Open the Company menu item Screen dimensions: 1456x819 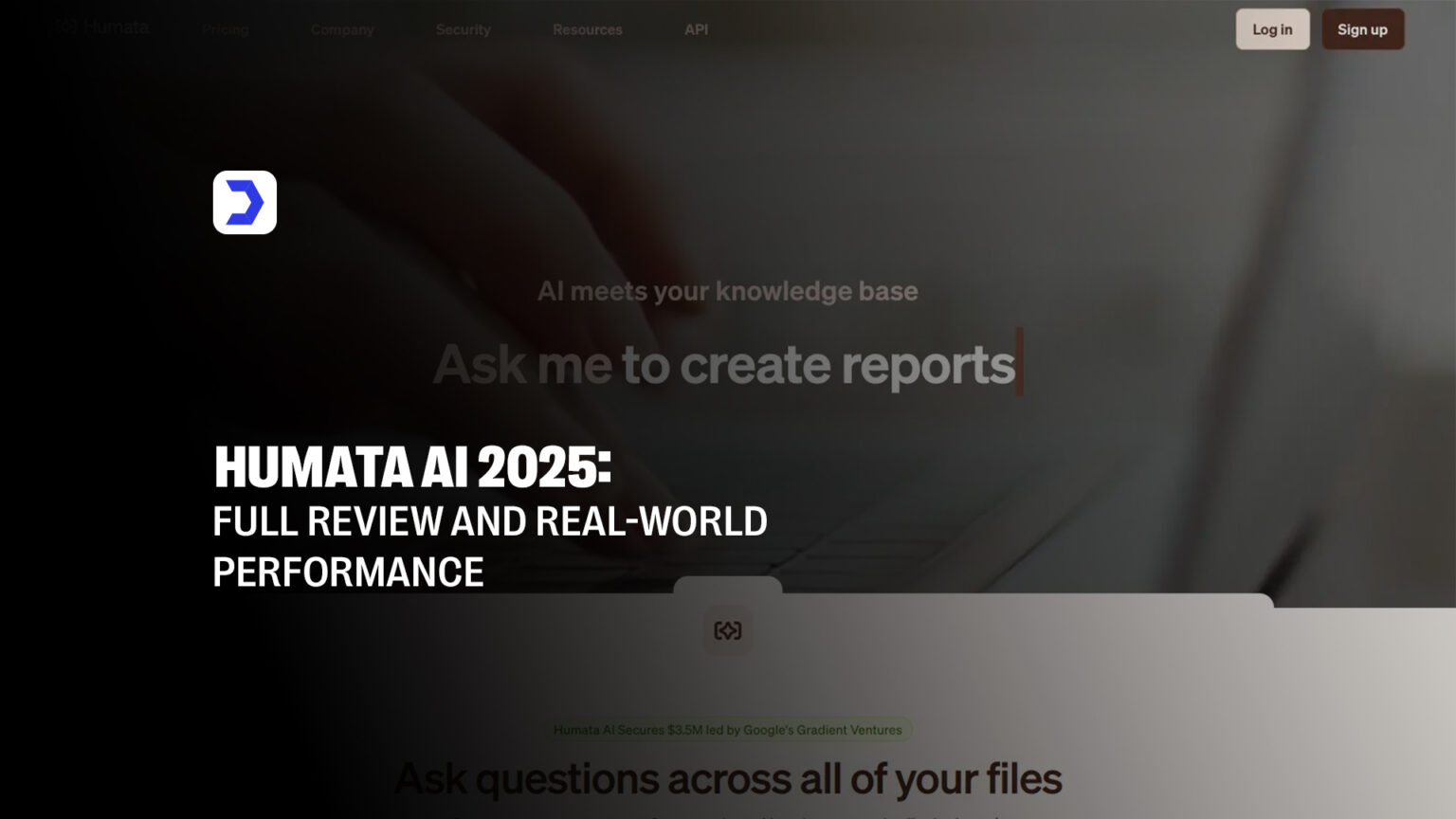[x=342, y=29]
